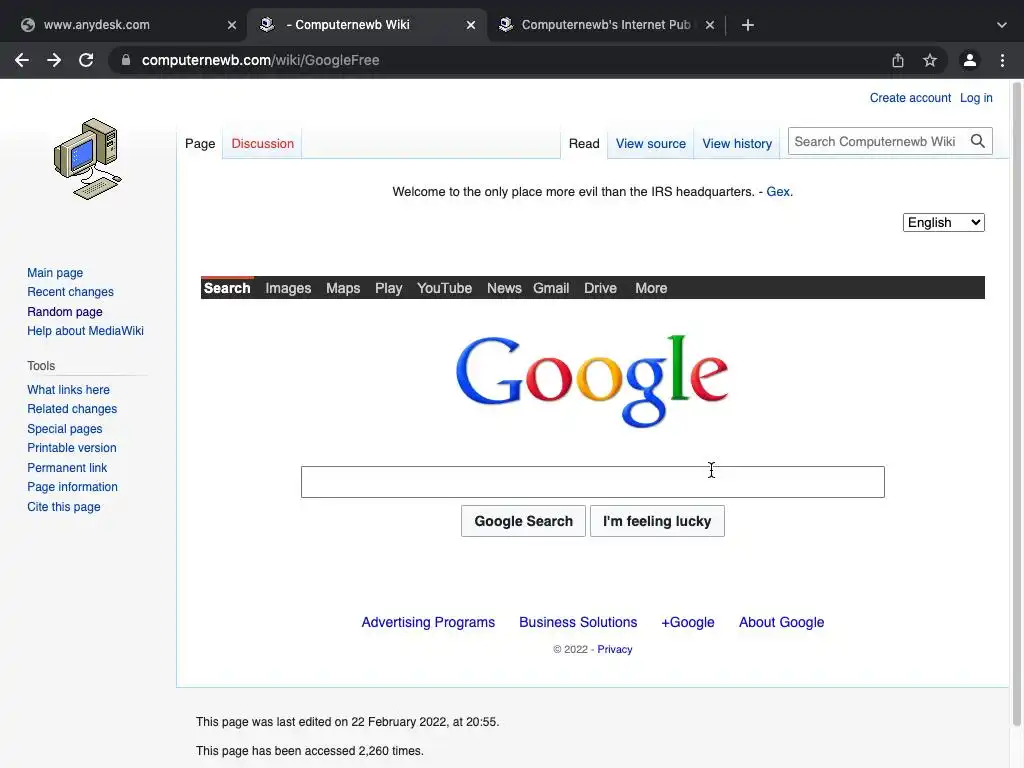Open Recent changes sidebar link
Screen dimensions: 1024x768
point(71,292)
